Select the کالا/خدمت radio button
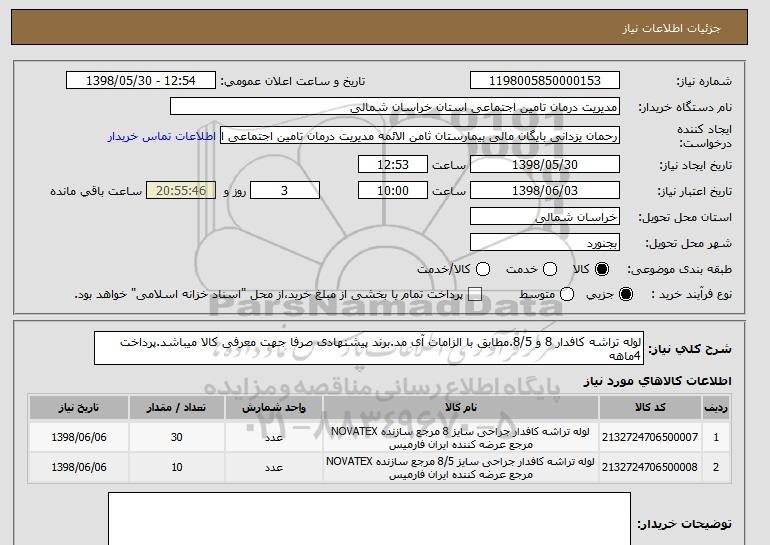This screenshot has height=545, width=770. coord(483,269)
